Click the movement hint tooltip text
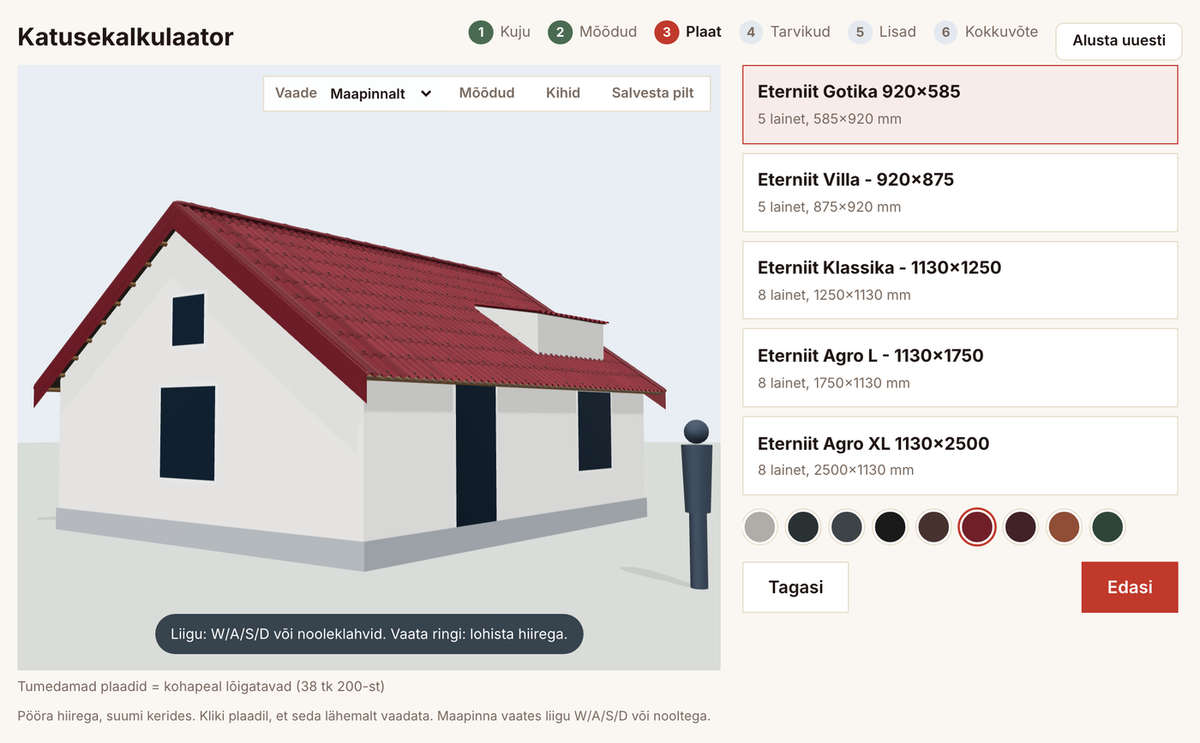Screen dimensions: 1200x743 (369, 634)
